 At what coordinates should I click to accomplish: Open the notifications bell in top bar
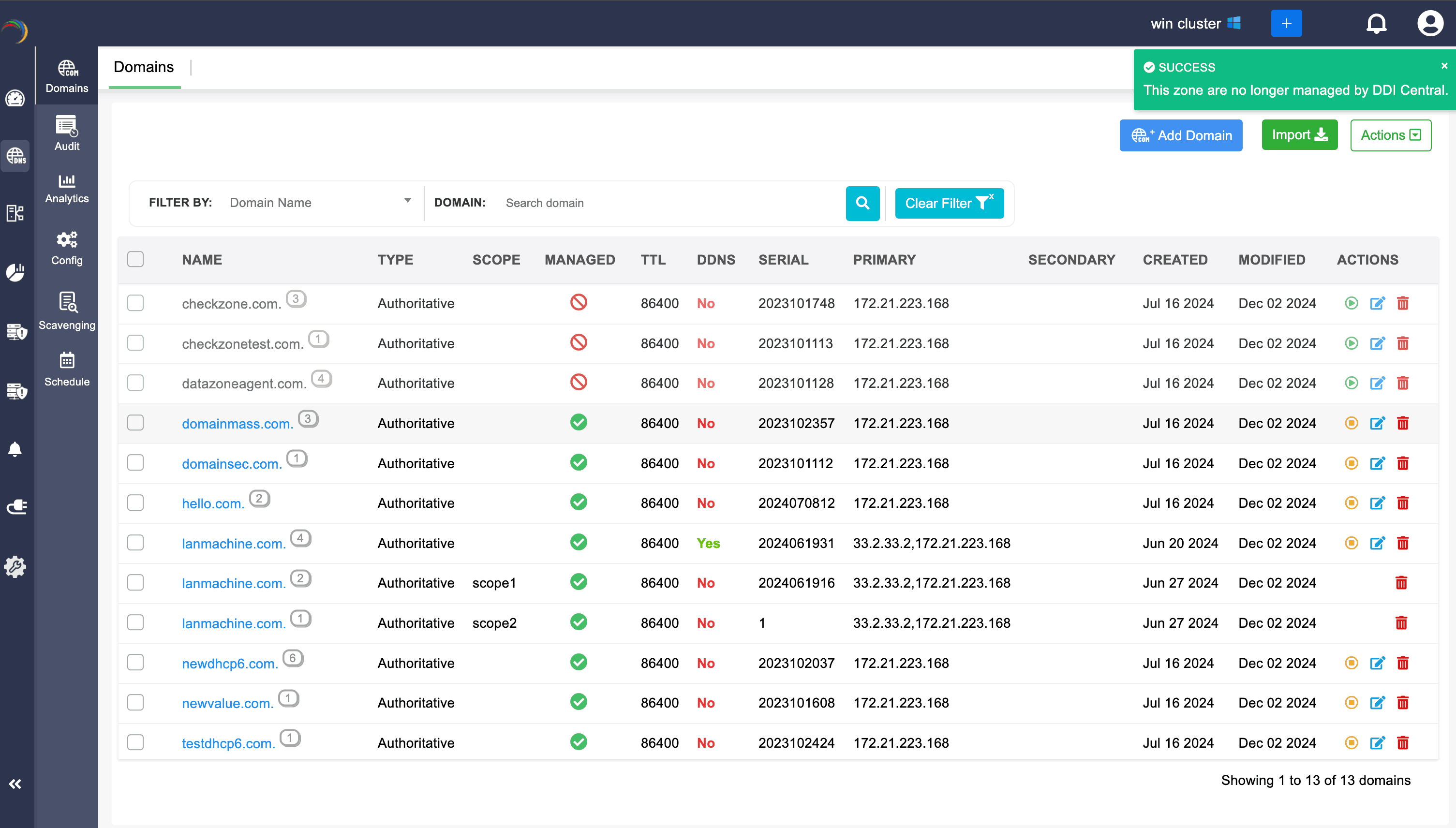pyautogui.click(x=1376, y=24)
